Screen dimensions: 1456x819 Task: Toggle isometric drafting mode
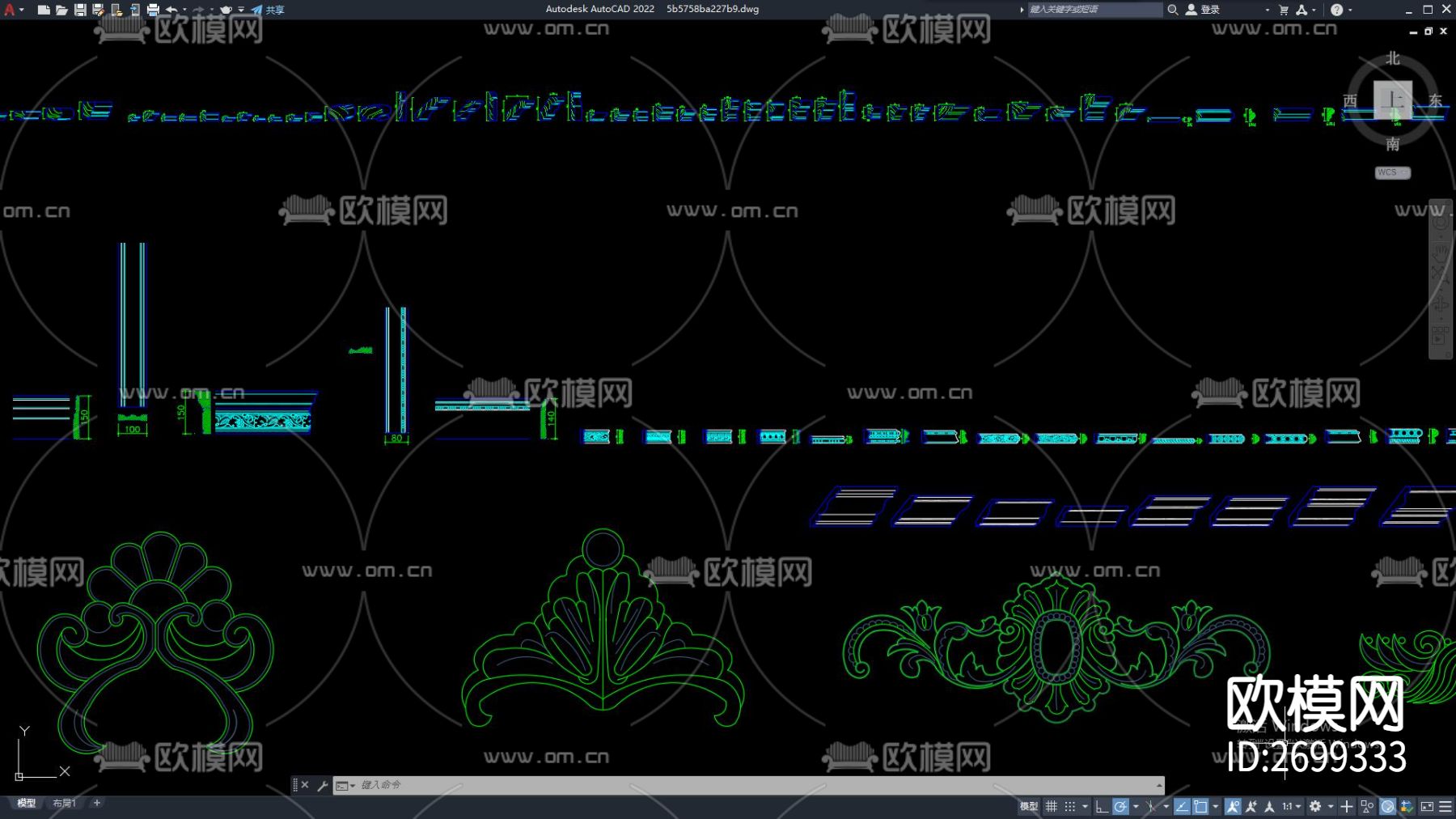coord(1151,806)
